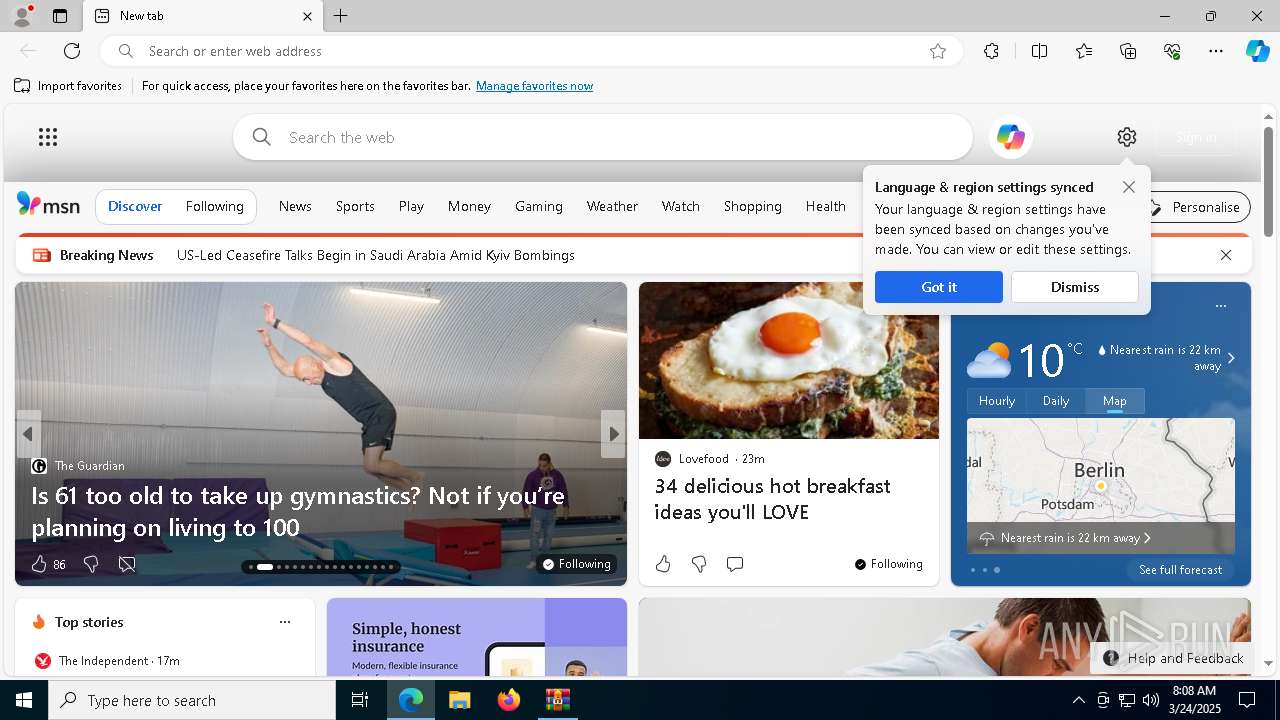1280x720 pixels.
Task: Click the Berlin weather map
Action: coord(1101,485)
